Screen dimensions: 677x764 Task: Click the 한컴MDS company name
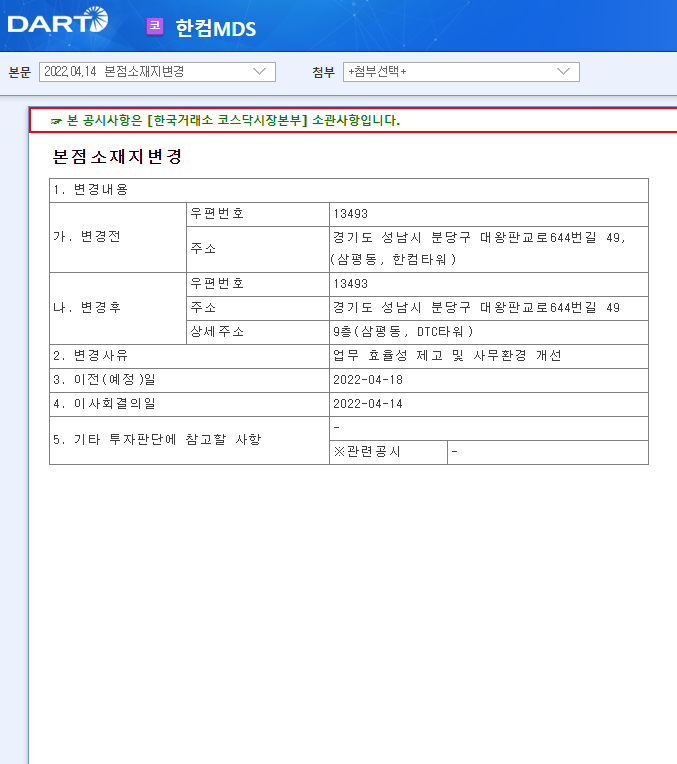[215, 28]
